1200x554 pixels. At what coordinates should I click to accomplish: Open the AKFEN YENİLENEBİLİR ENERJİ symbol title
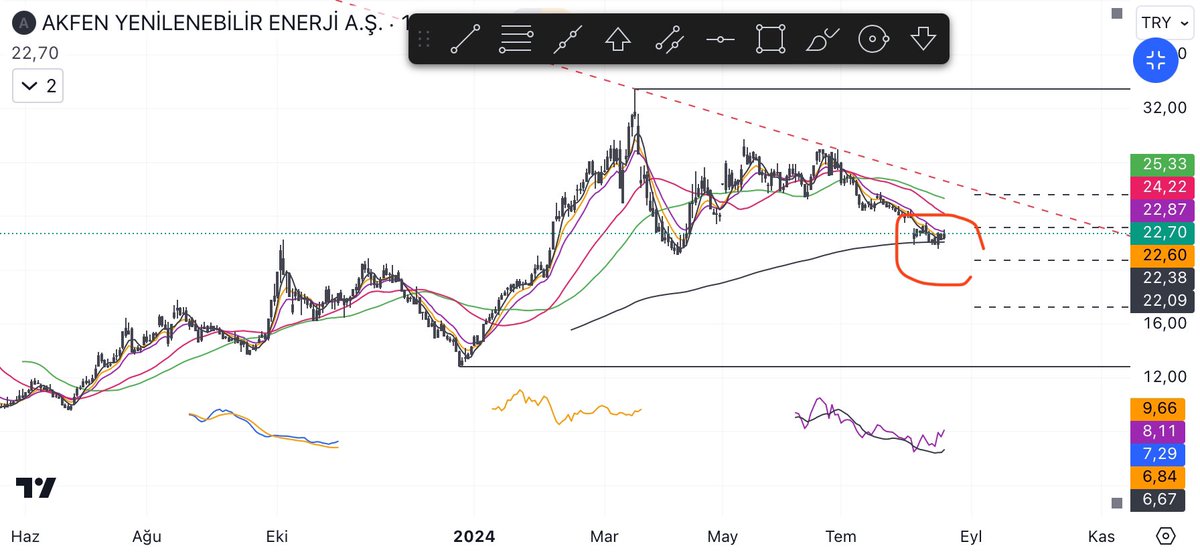pyautogui.click(x=214, y=22)
